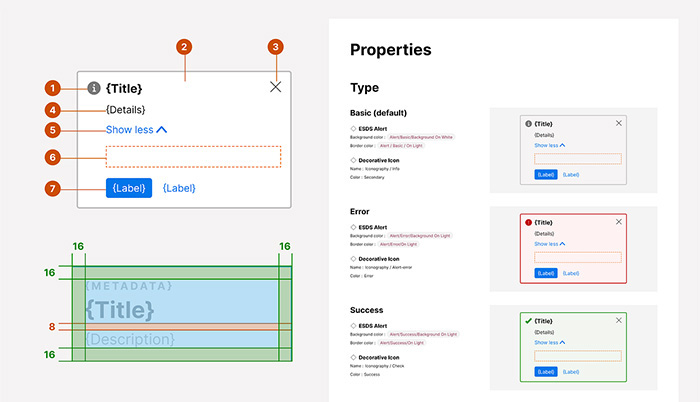Click the info icon beside the large {Title}

(94, 88)
